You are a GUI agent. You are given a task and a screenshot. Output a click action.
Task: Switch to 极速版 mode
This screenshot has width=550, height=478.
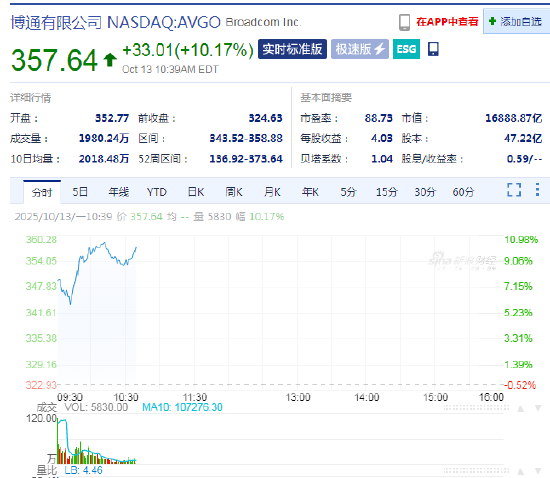pos(360,49)
